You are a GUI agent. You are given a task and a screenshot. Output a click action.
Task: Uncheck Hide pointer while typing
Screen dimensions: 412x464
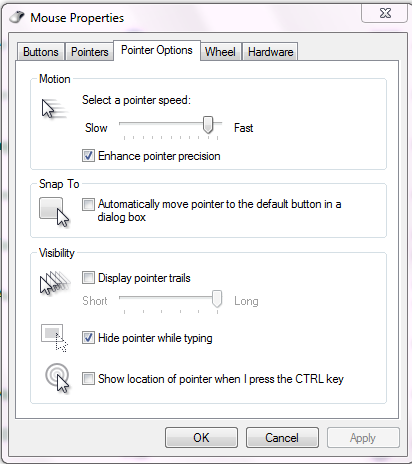tap(88, 338)
